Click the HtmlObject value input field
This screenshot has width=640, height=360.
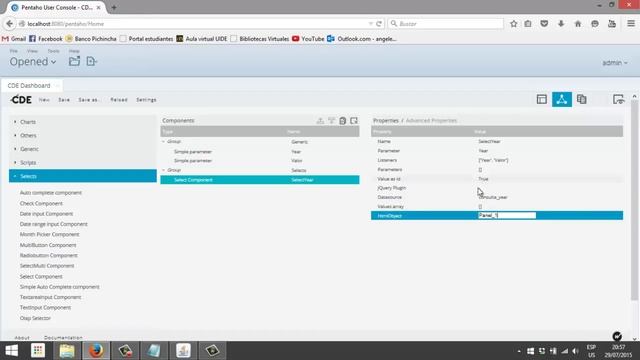(507, 215)
